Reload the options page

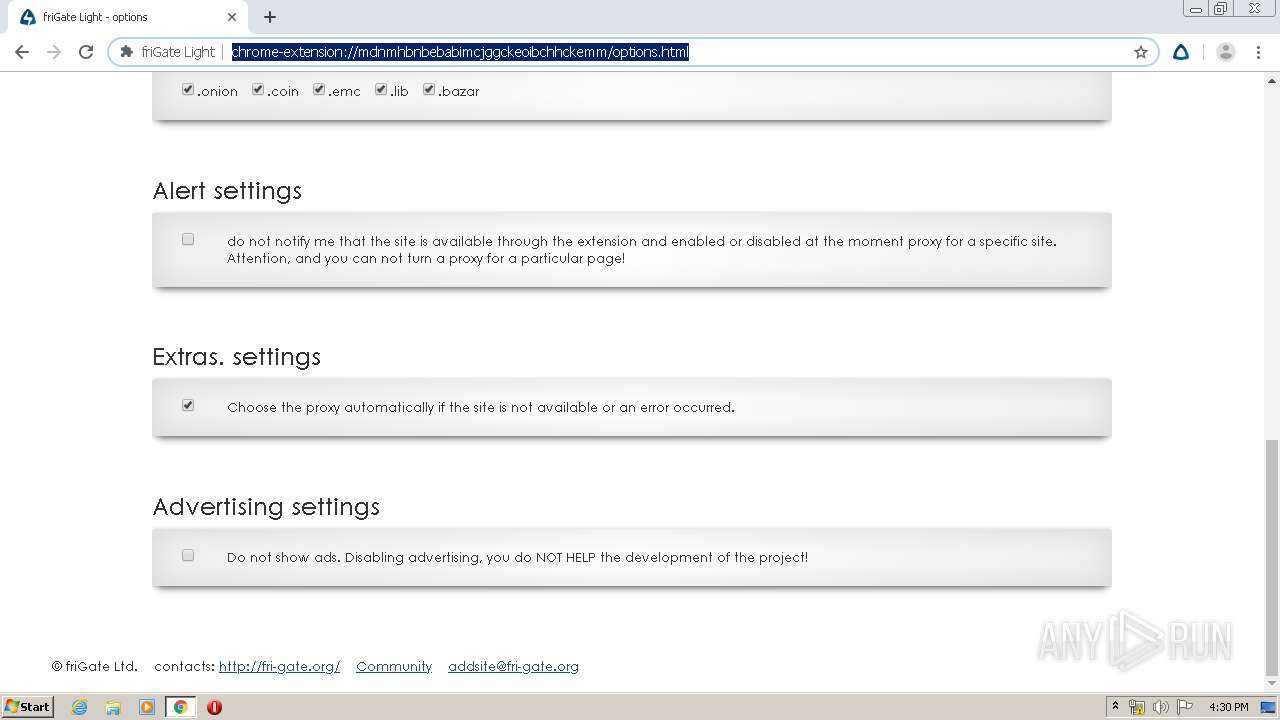tap(86, 52)
